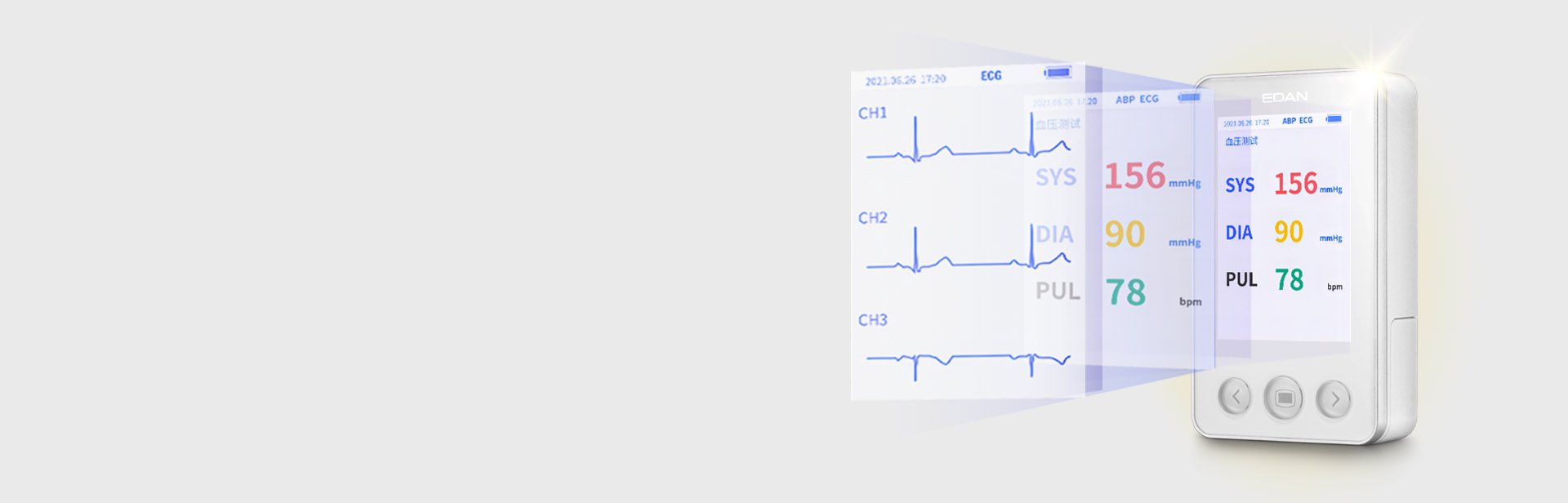Viewport: 1568px width, 503px height.
Task: Click the left arrow button on the device
Action: click(x=1235, y=397)
